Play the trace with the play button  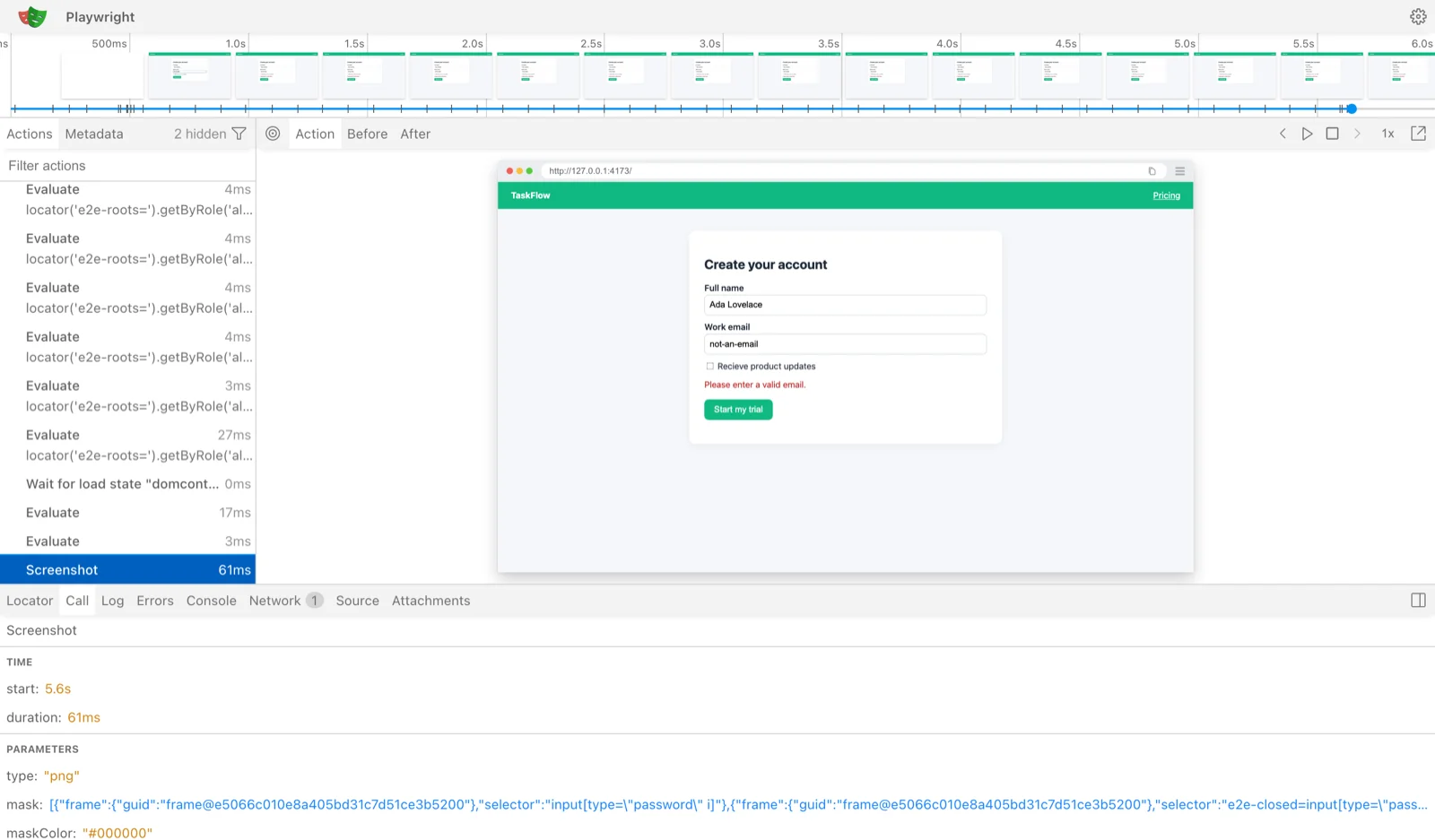[1308, 134]
